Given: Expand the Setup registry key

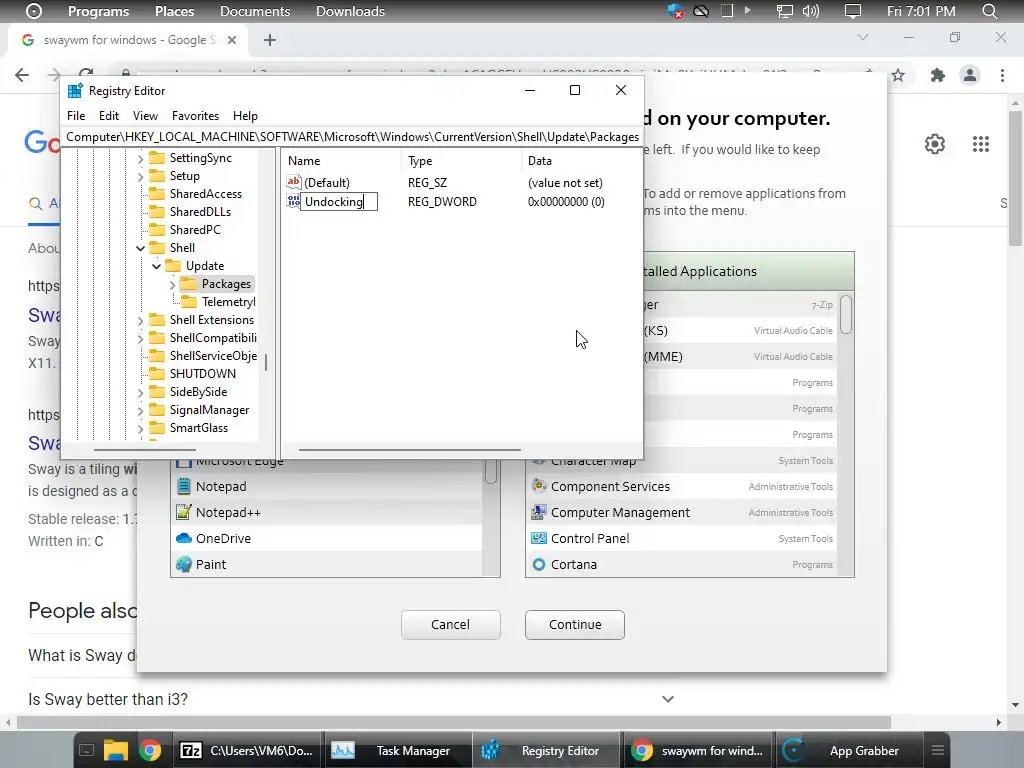Looking at the screenshot, I should (140, 176).
